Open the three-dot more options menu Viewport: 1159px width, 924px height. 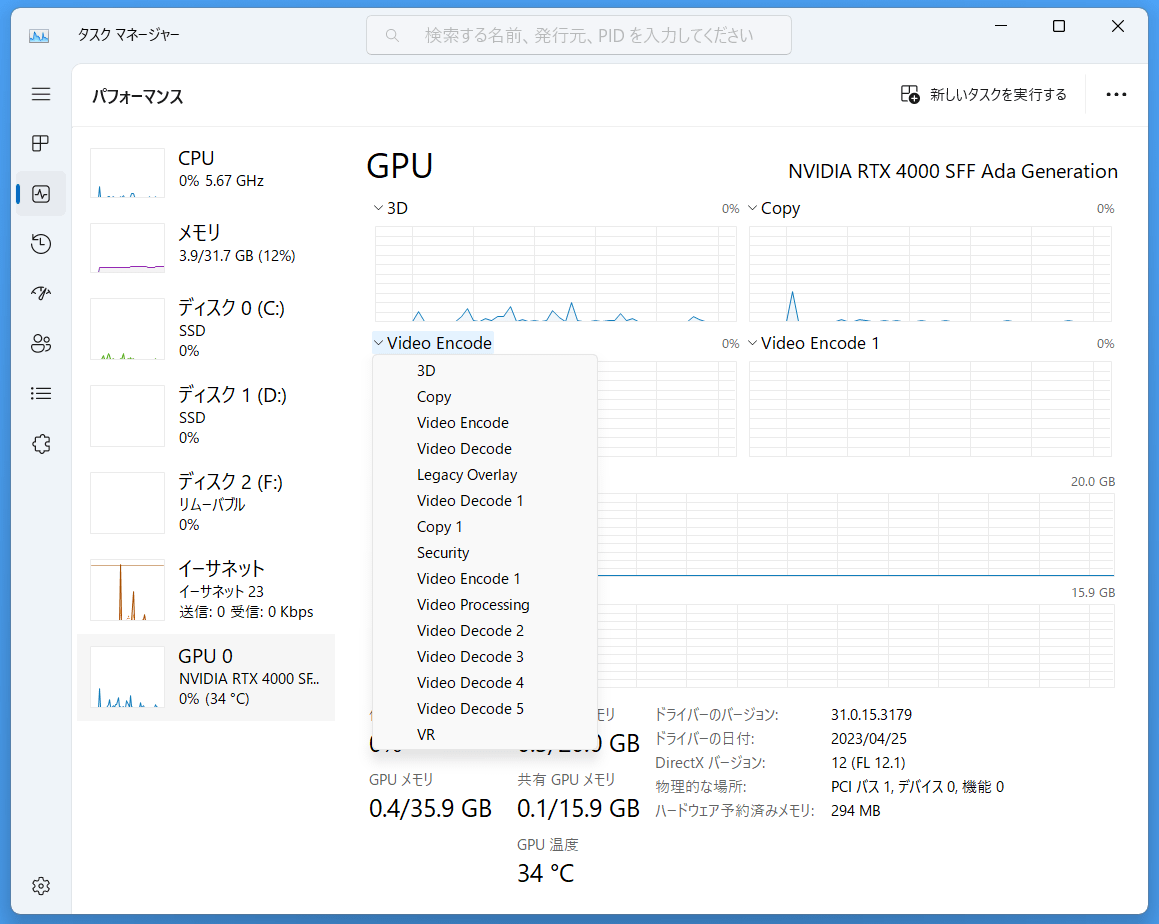(x=1116, y=95)
